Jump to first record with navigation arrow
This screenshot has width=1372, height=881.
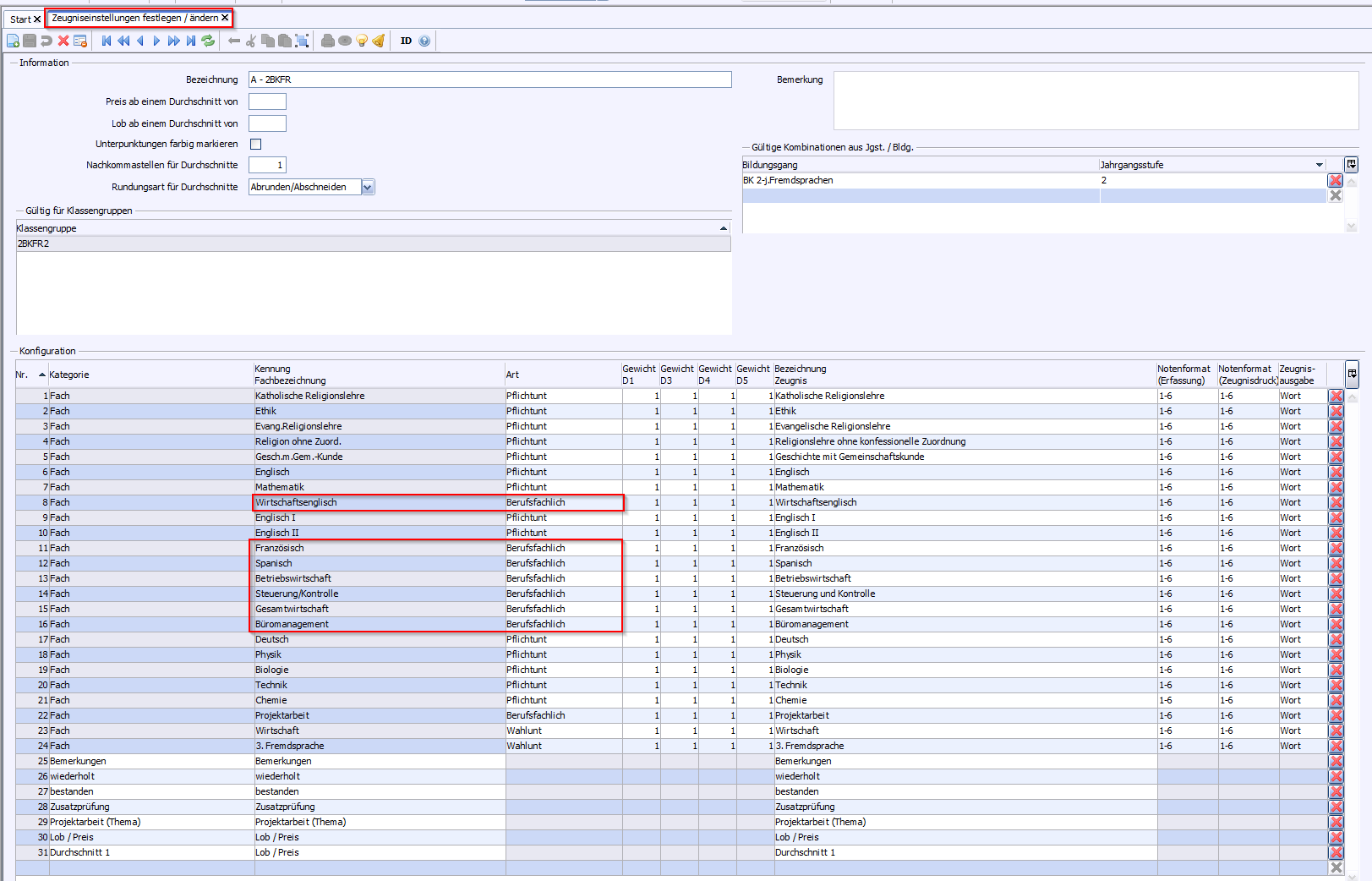pos(107,41)
